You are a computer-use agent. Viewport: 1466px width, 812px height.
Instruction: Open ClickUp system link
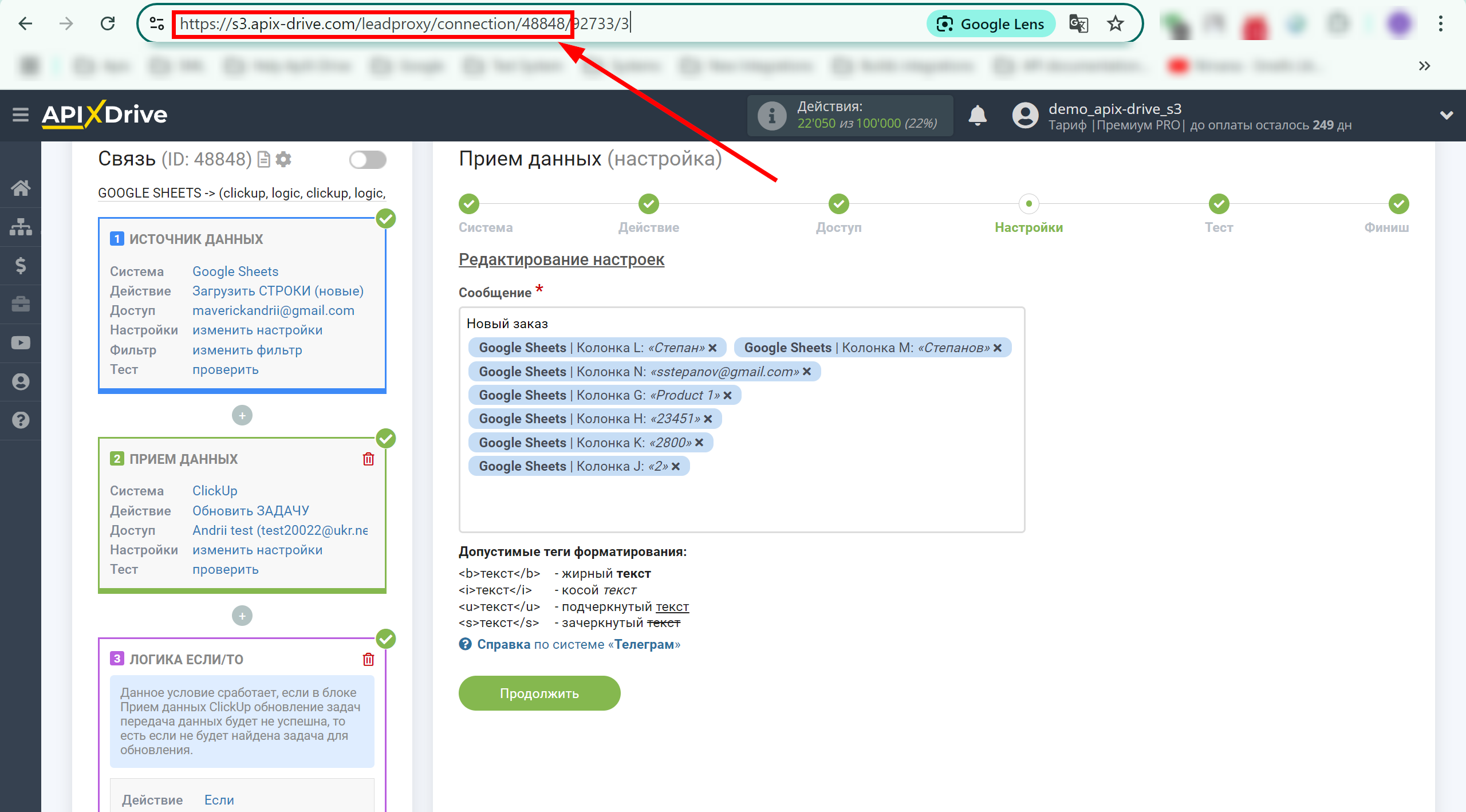[215, 491]
